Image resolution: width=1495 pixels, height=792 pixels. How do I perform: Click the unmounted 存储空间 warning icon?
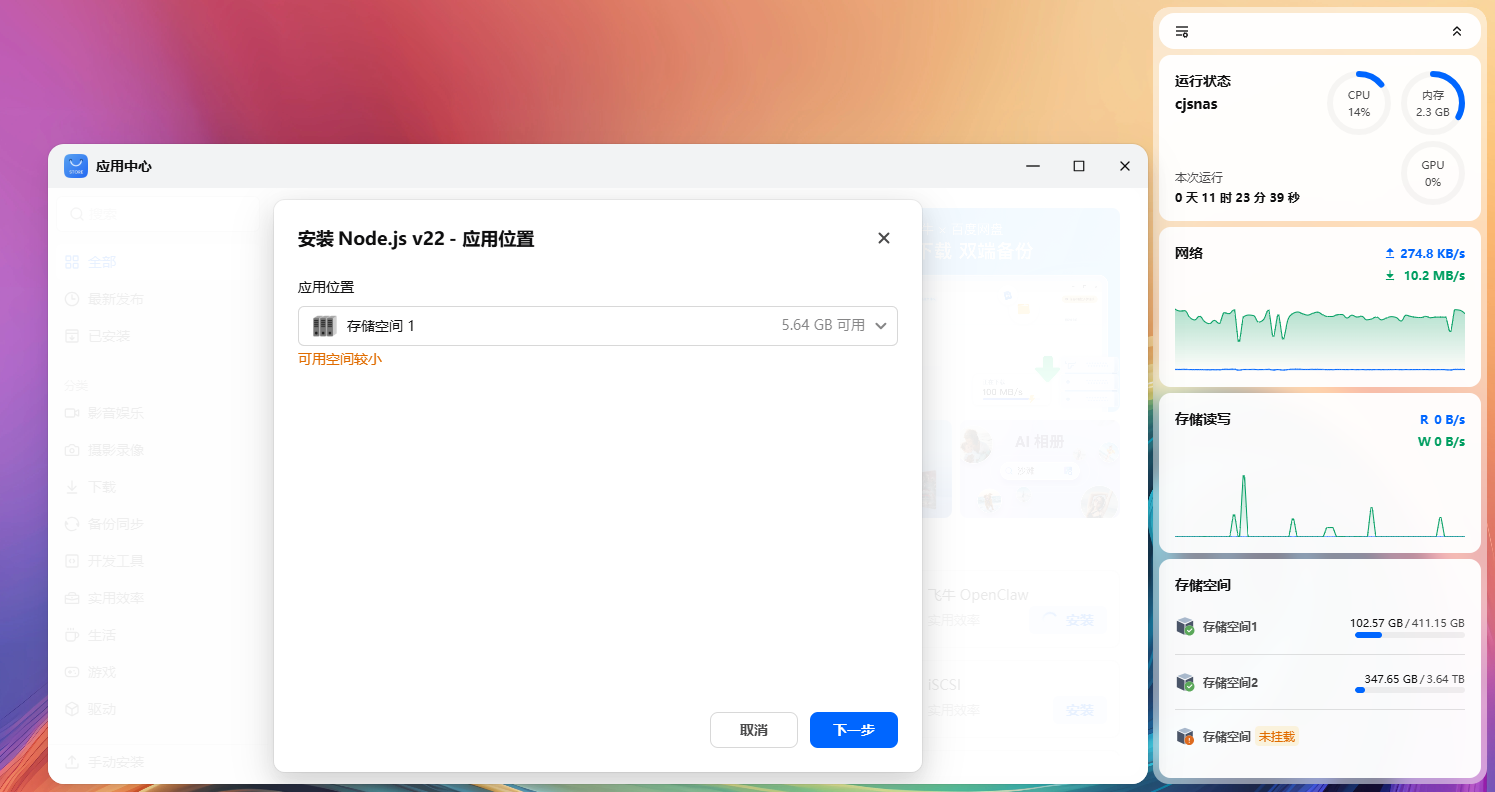1185,737
